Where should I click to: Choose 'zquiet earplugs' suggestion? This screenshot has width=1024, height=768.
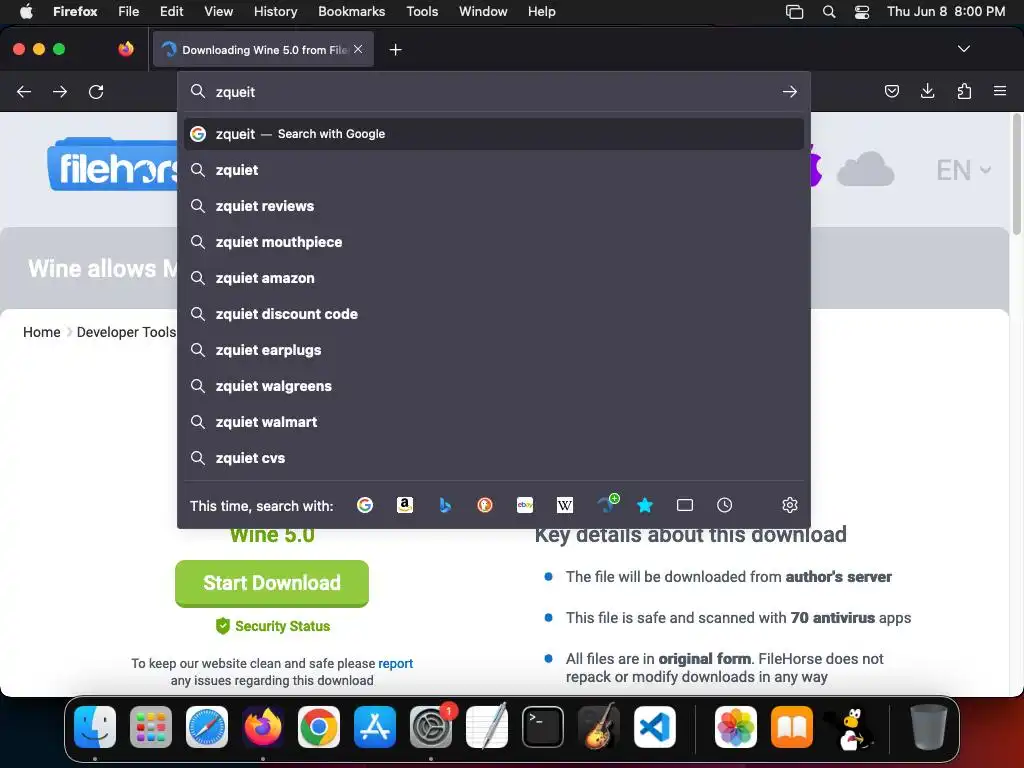coord(494,350)
